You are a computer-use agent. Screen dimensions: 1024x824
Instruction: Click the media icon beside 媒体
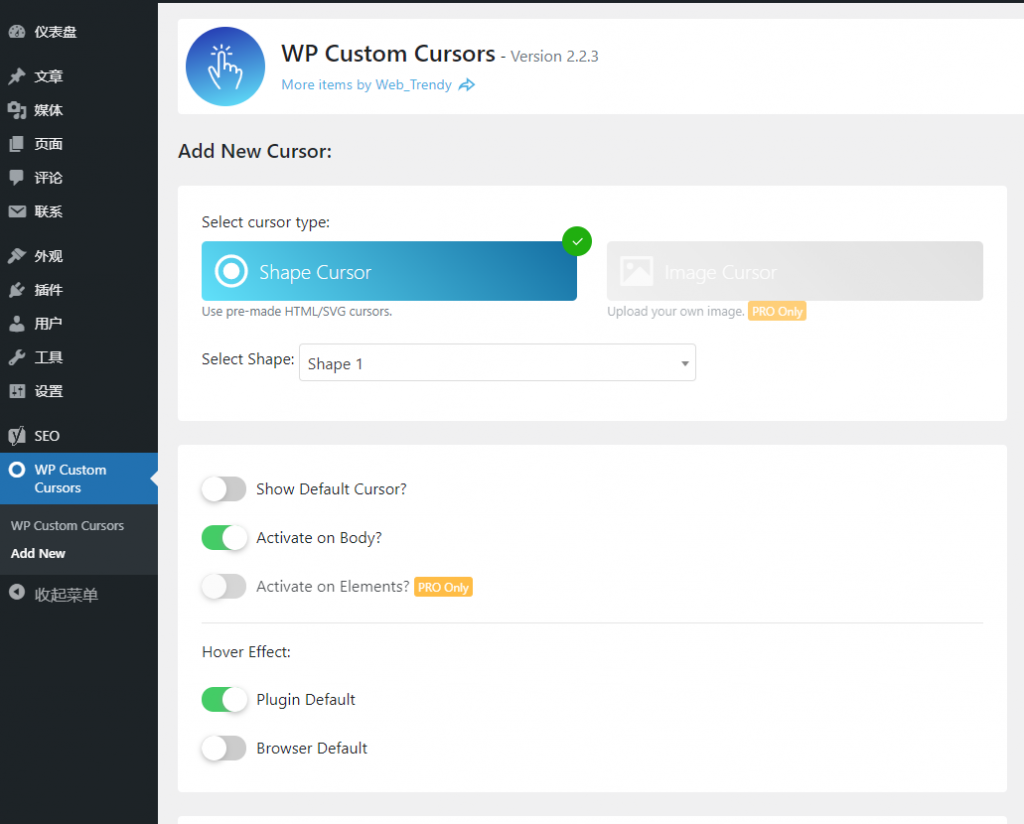17,110
